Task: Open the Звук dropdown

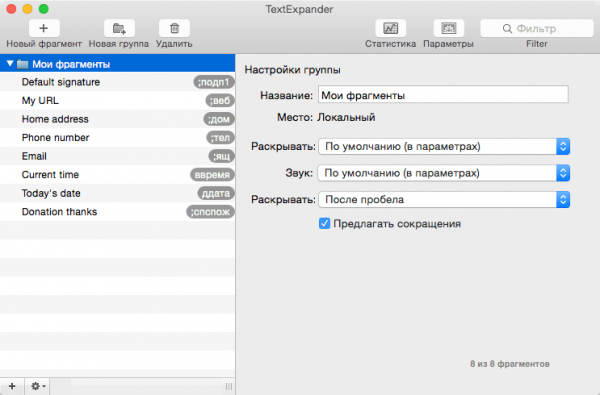Action: point(444,173)
